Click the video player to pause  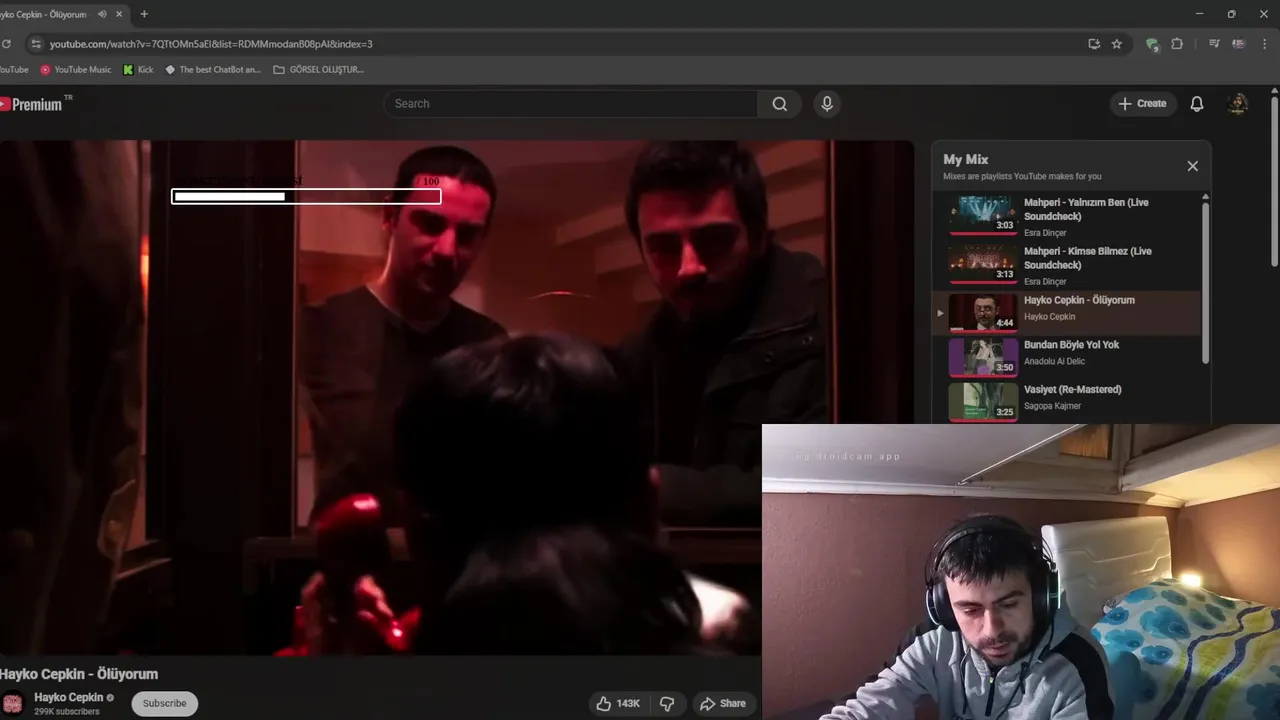click(x=456, y=397)
